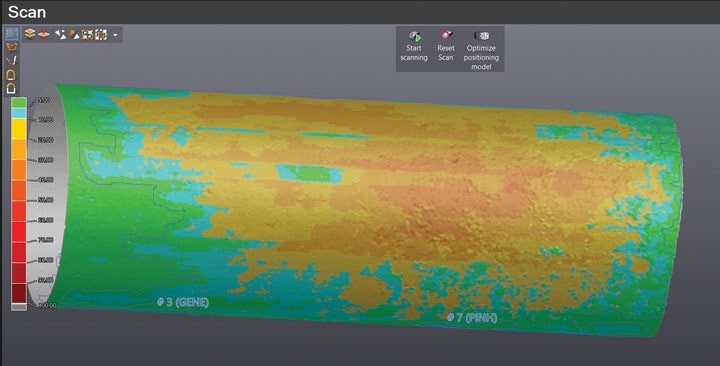Click the Scan panel title
The width and height of the screenshot is (720, 366).
tap(27, 12)
